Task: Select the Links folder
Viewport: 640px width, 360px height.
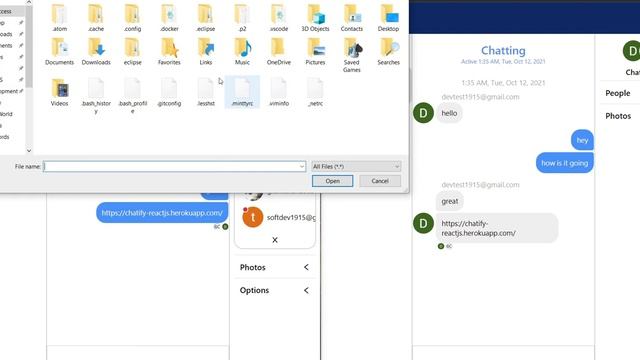Action: 206,52
